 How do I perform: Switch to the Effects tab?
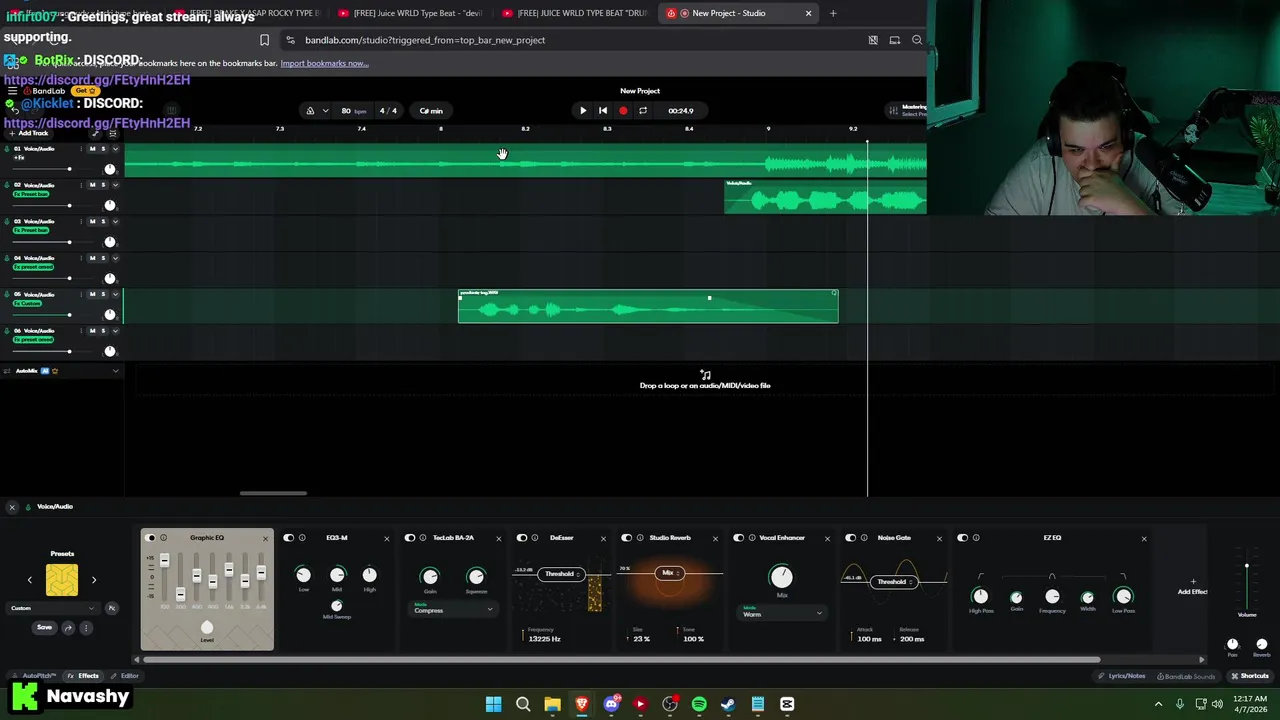pyautogui.click(x=84, y=676)
